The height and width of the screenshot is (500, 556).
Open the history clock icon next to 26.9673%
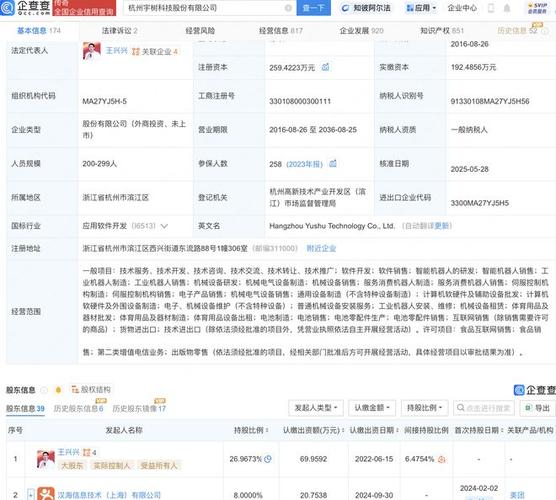pos(268,459)
